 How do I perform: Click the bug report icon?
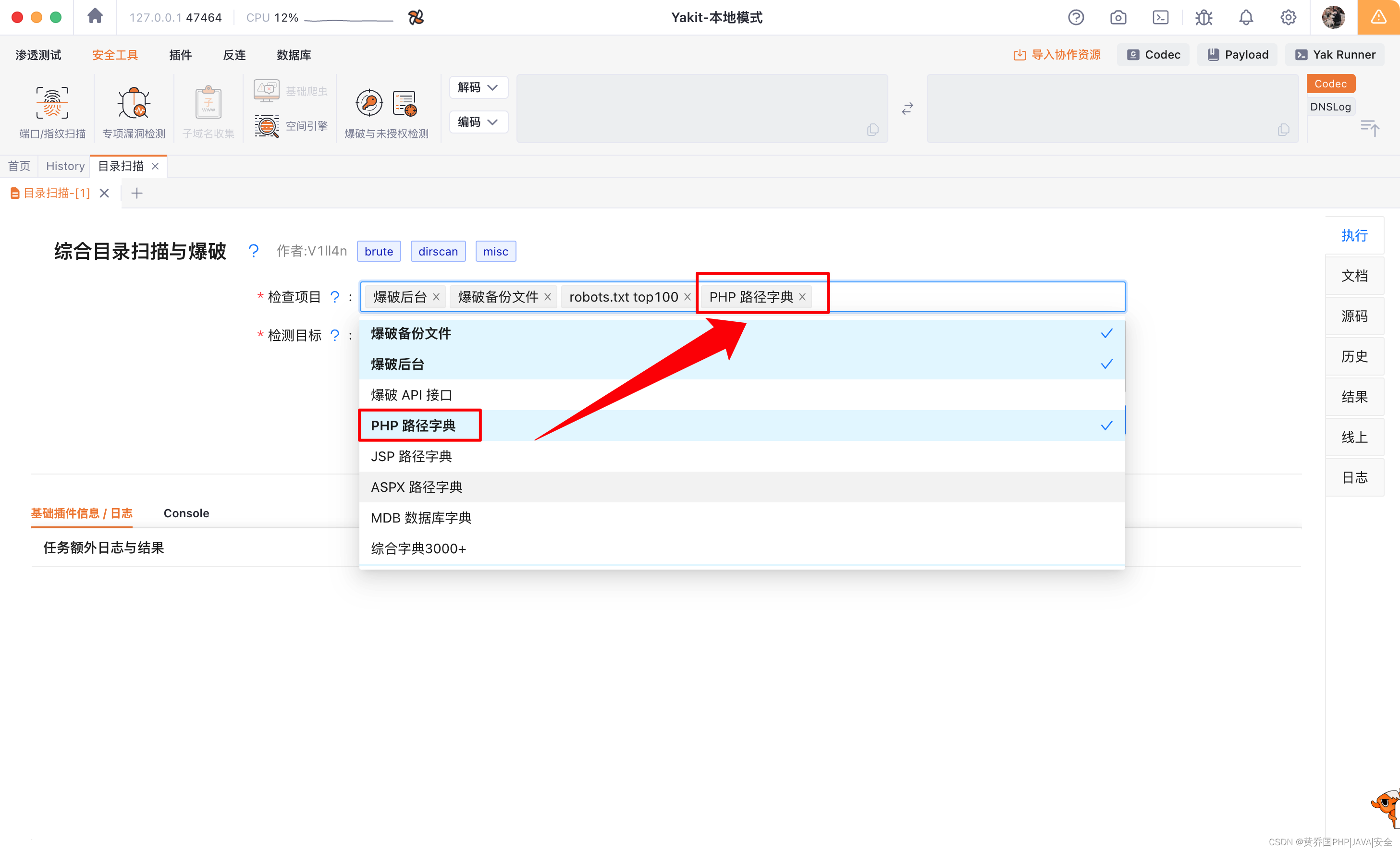[1204, 18]
